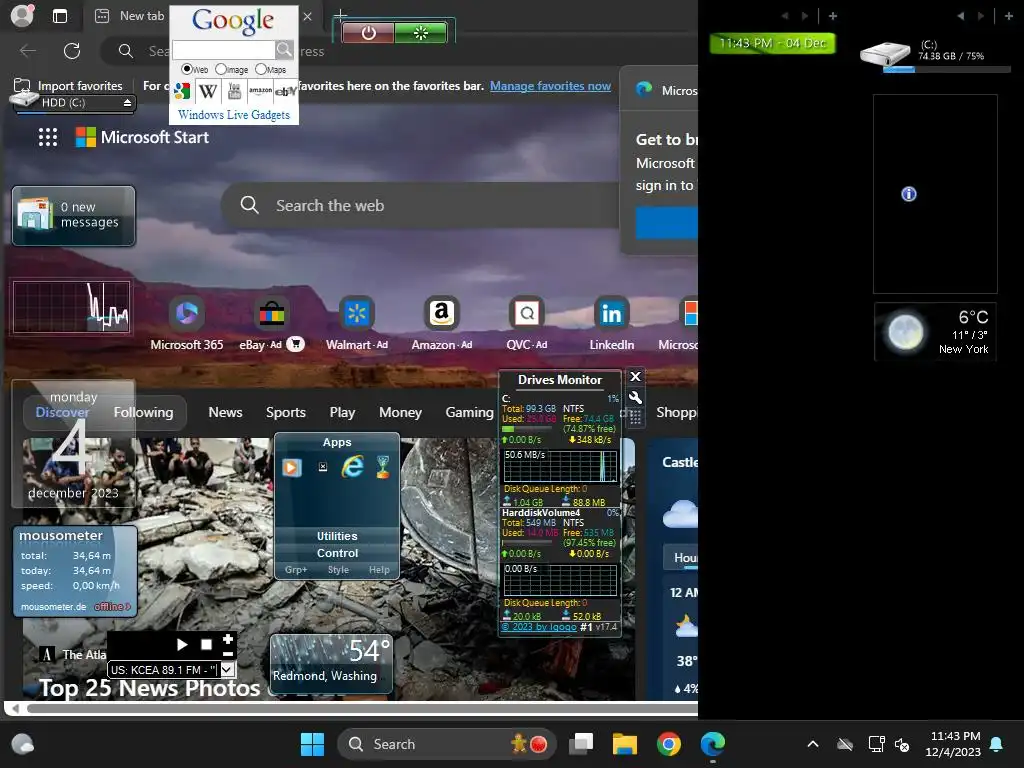The width and height of the screenshot is (1024, 768).
Task: Open the 2023 by Igogo link
Action: pos(539,627)
